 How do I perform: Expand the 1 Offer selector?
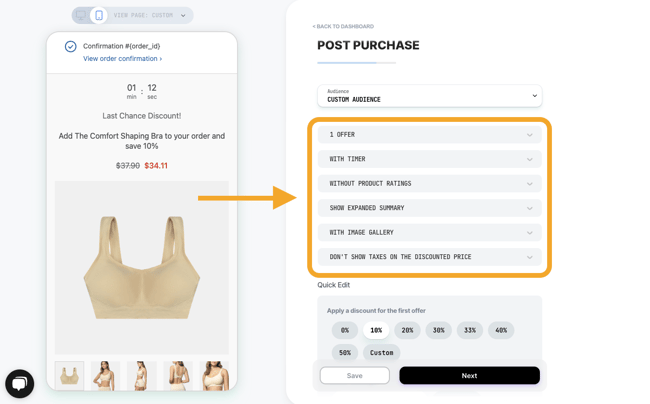pos(429,135)
